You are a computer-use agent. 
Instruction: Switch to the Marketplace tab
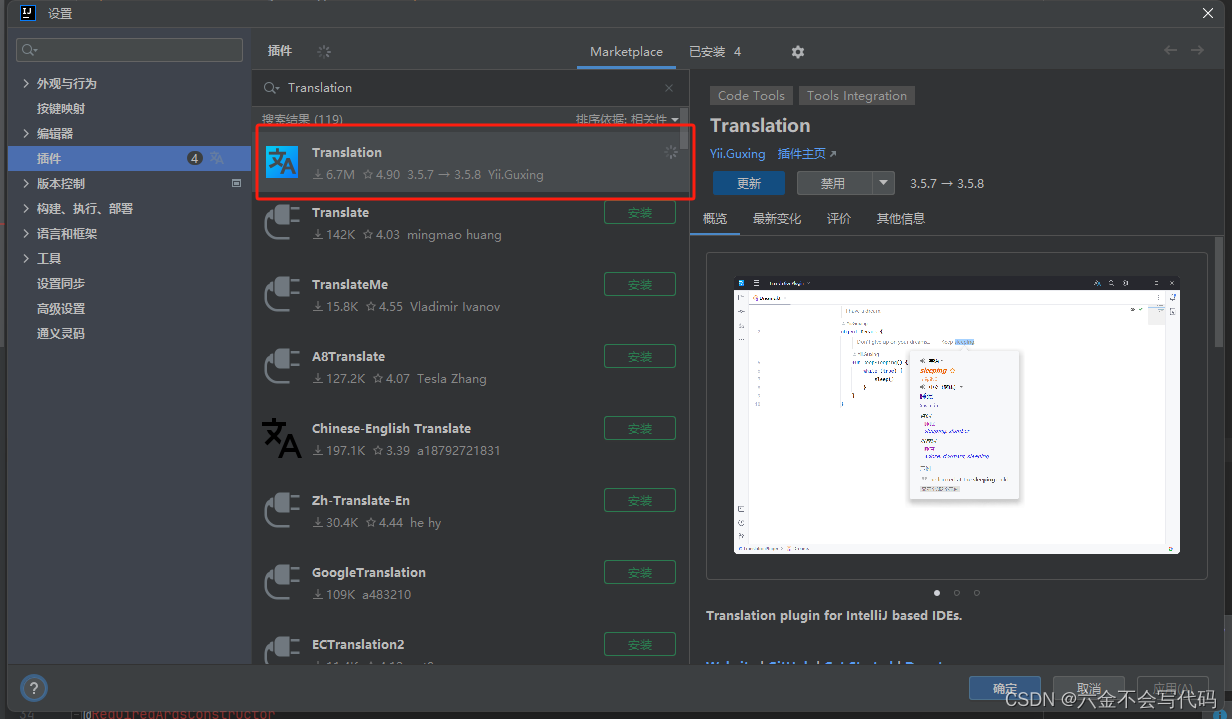(626, 52)
